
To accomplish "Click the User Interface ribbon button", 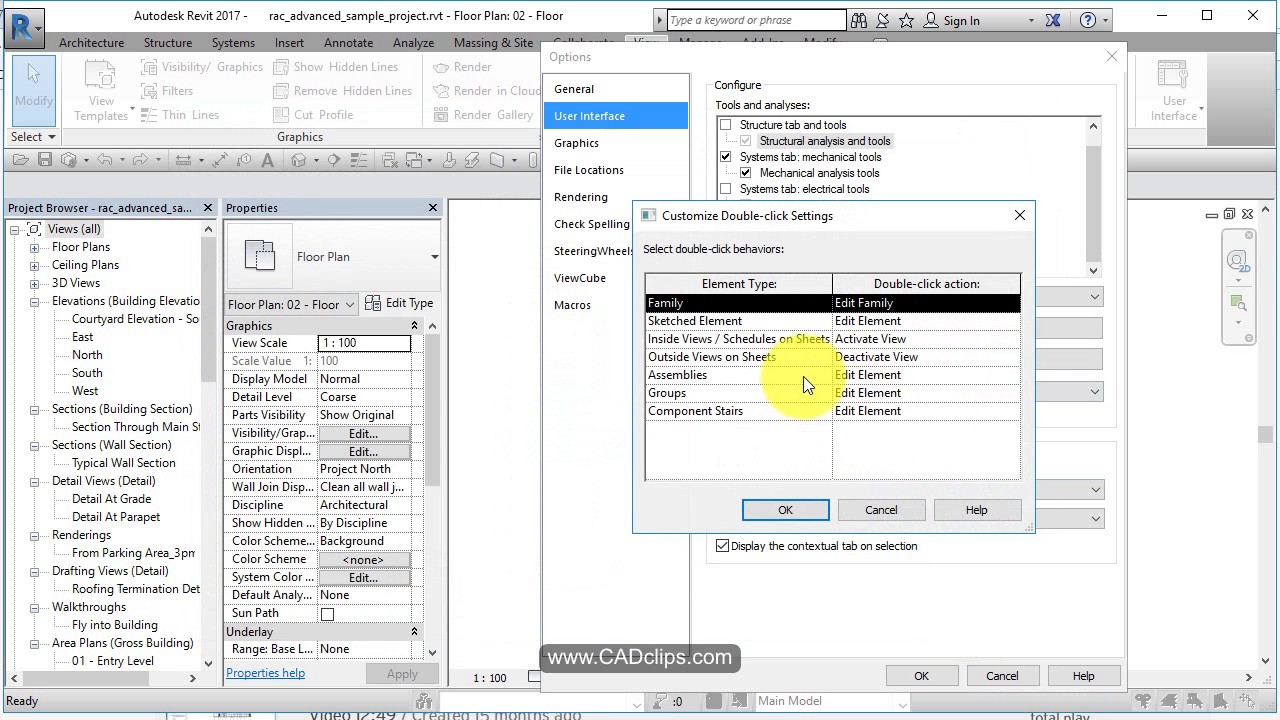I will (x=1174, y=90).
